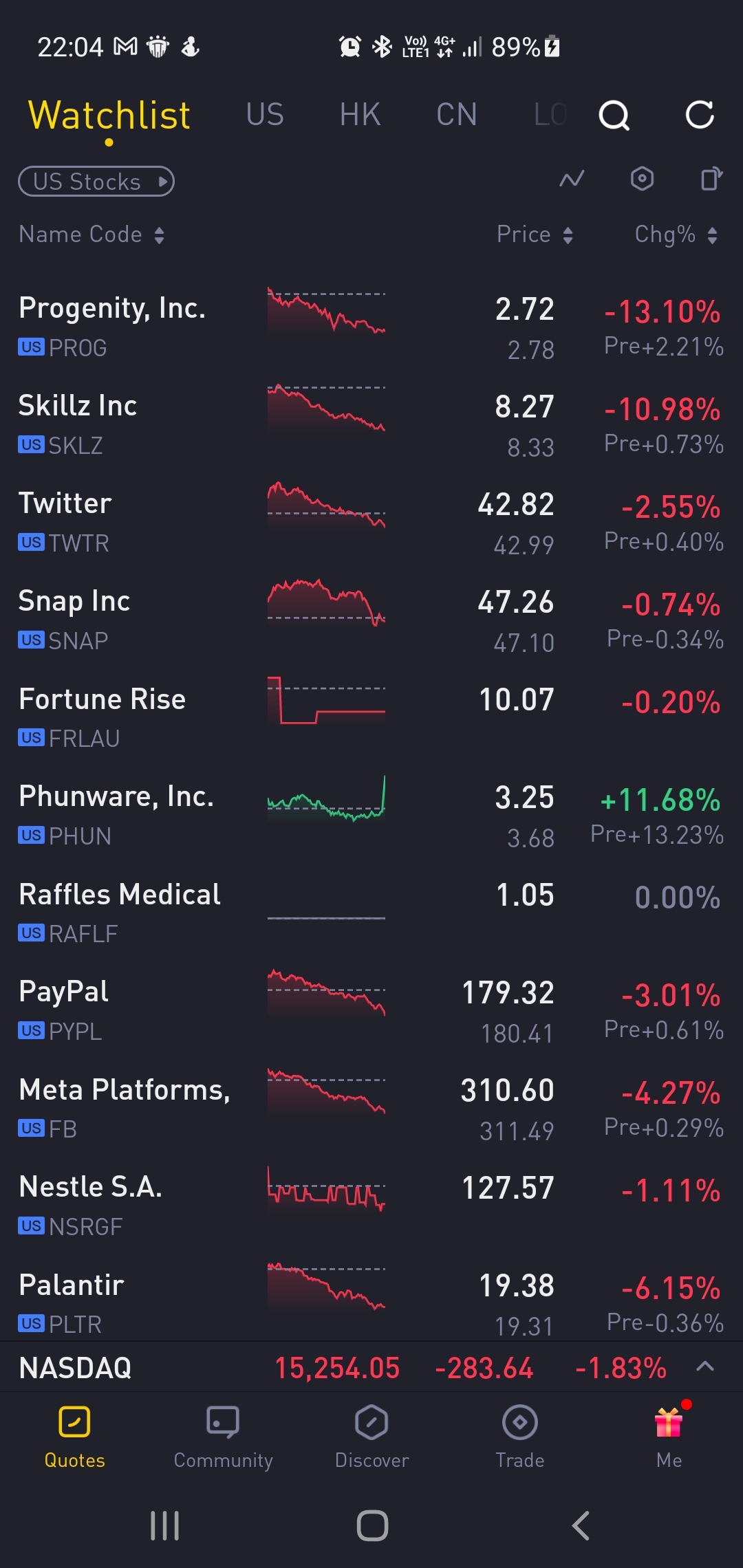743x1568 pixels.
Task: Tap the Android home navigation button
Action: [372, 1525]
